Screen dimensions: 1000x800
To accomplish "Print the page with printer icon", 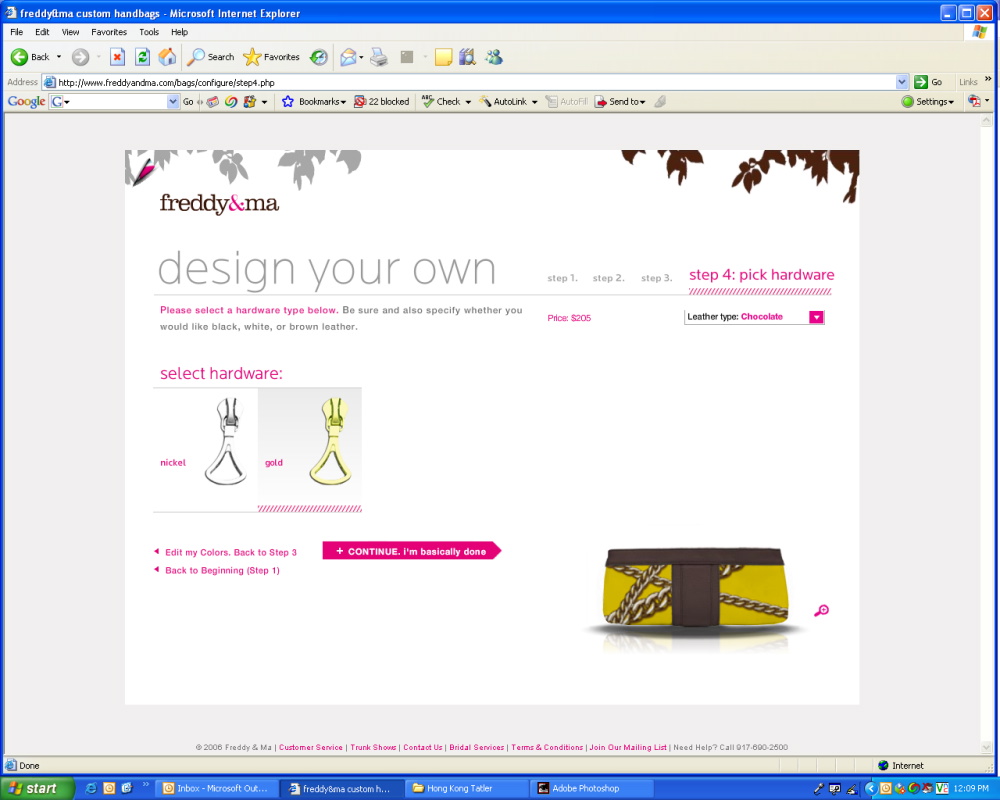I will pyautogui.click(x=379, y=57).
